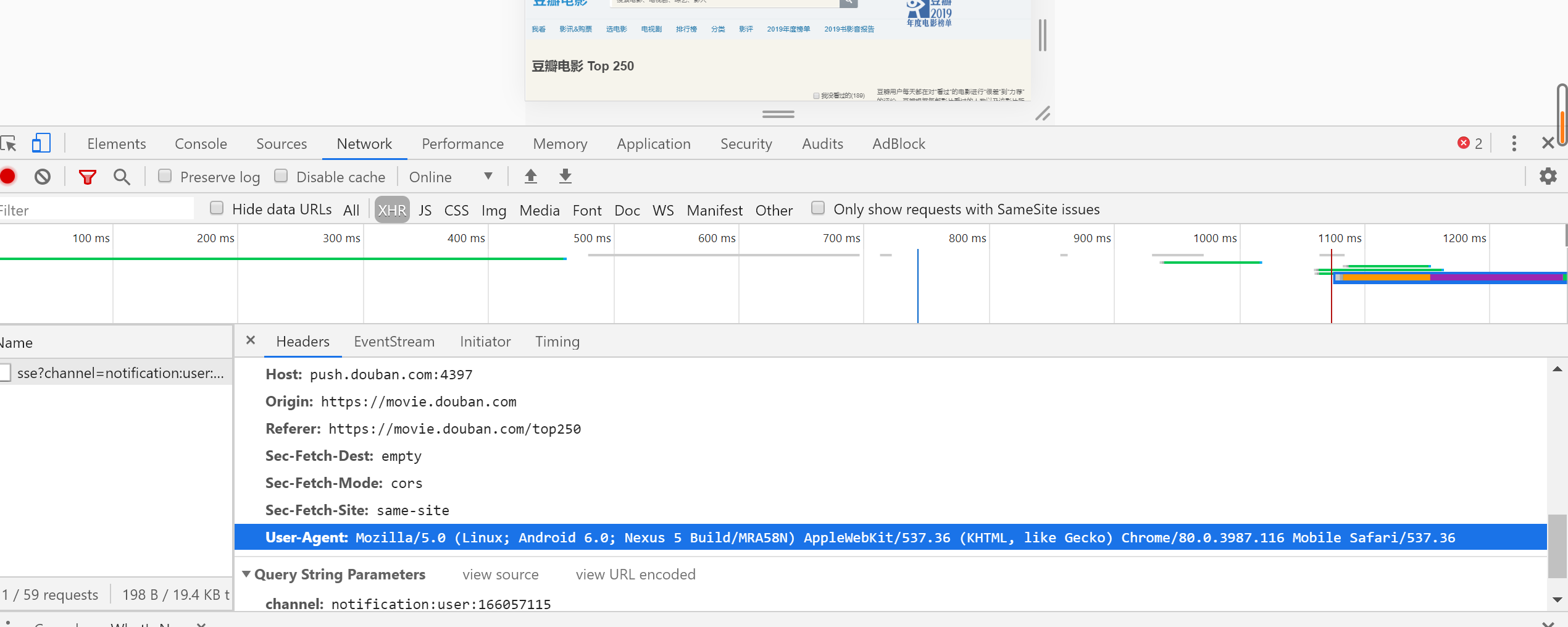Select the XHR filter

click(392, 210)
